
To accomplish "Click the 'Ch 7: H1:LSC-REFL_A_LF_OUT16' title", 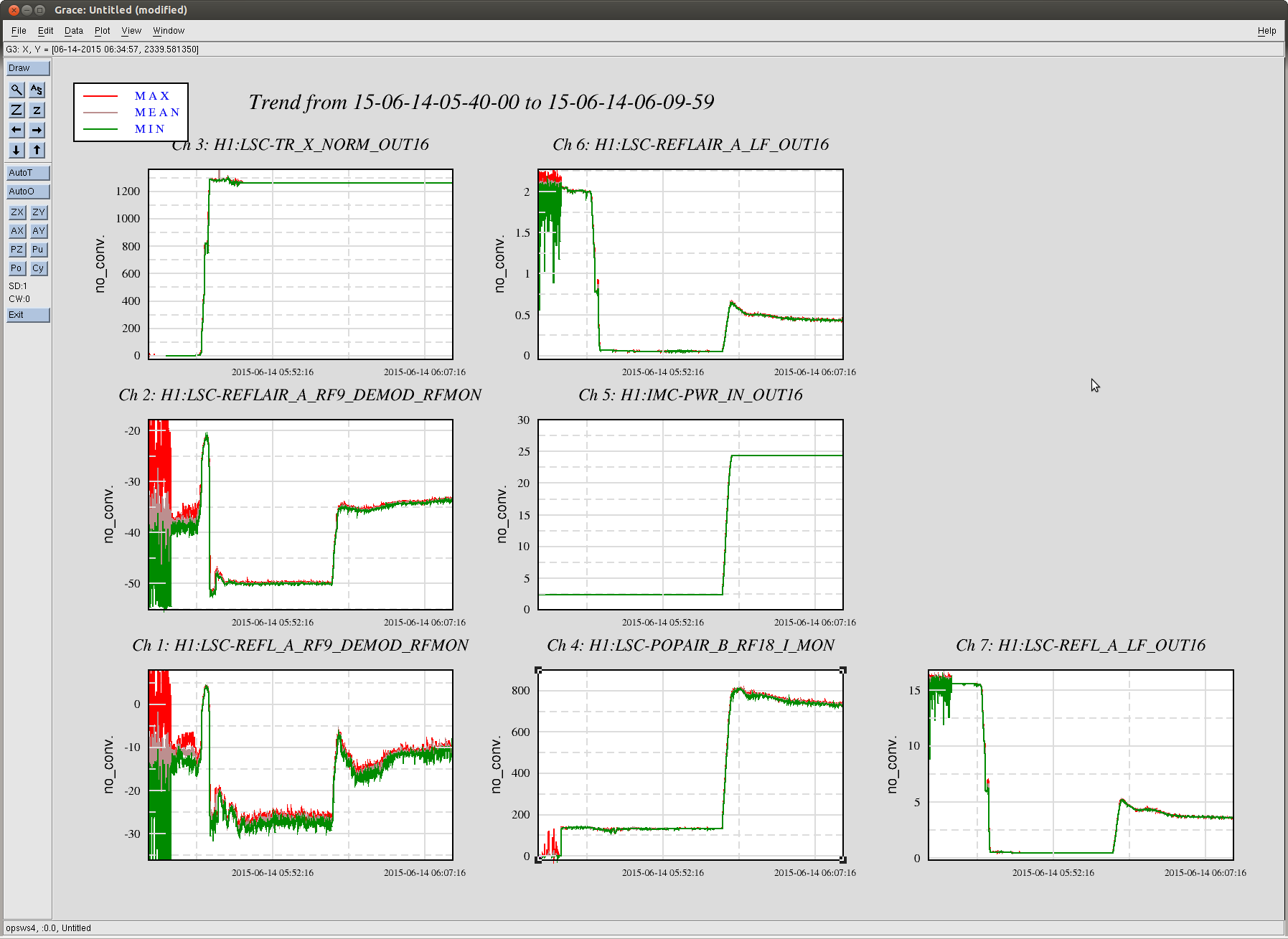I will [x=1081, y=646].
